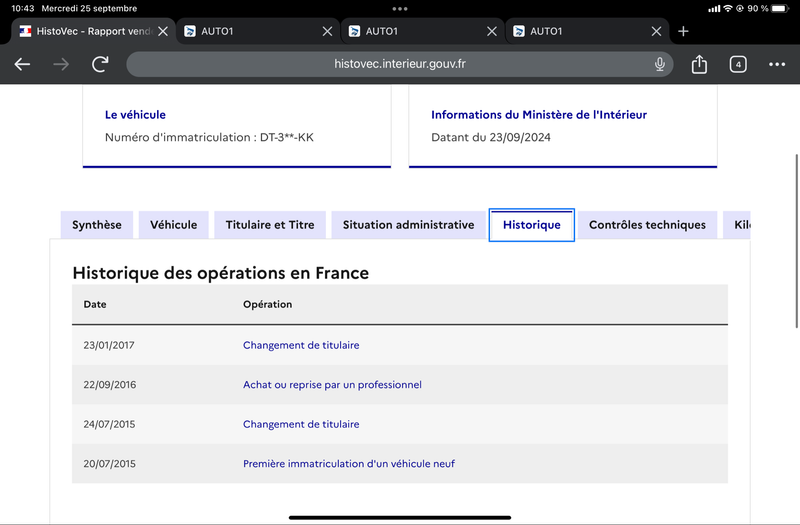Viewport: 800px width, 525px height.
Task: Go back with the browser back arrow
Action: 22,64
